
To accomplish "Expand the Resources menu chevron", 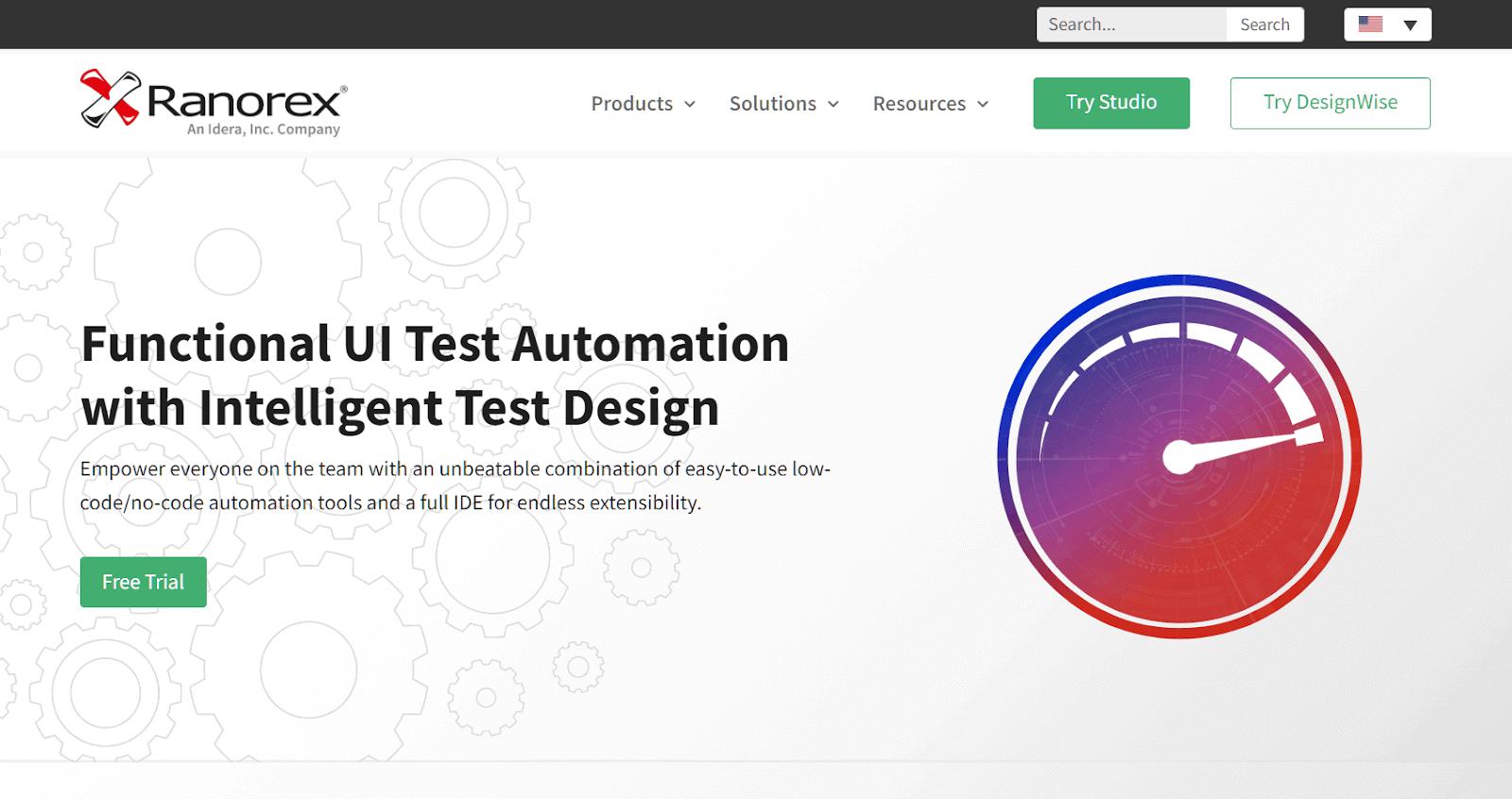I will 983,104.
